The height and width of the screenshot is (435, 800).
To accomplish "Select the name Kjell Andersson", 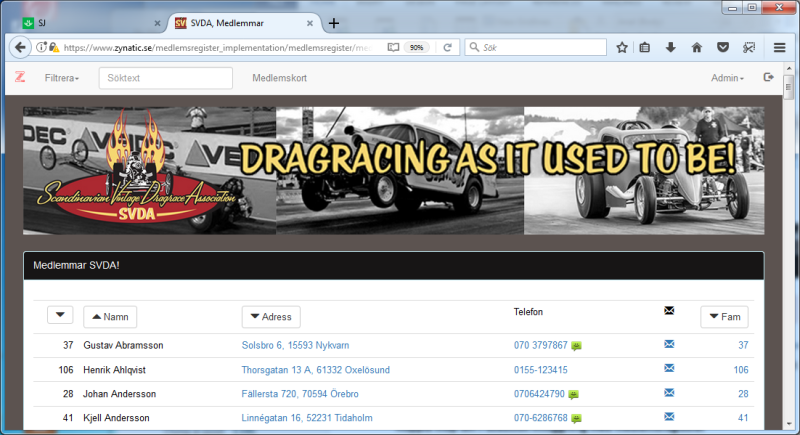I will pos(116,418).
